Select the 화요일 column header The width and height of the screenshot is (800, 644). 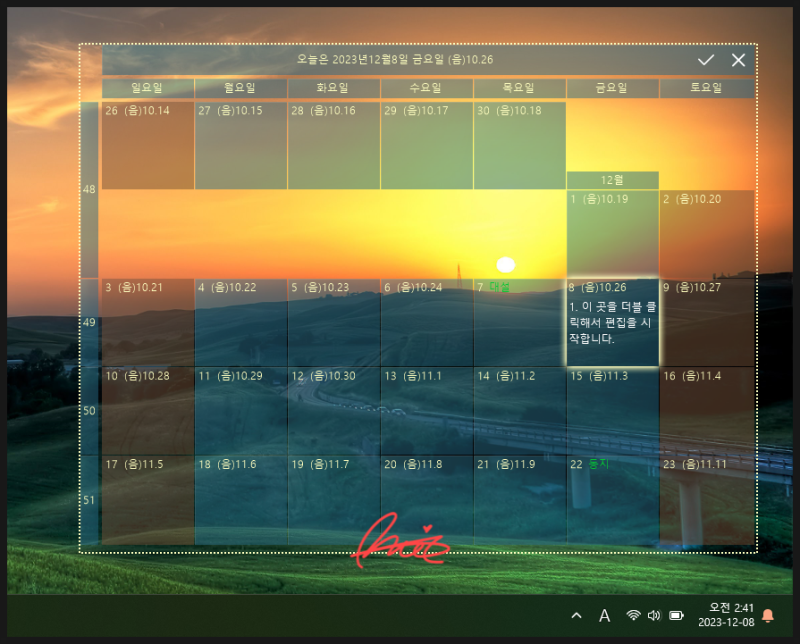pyautogui.click(x=334, y=88)
